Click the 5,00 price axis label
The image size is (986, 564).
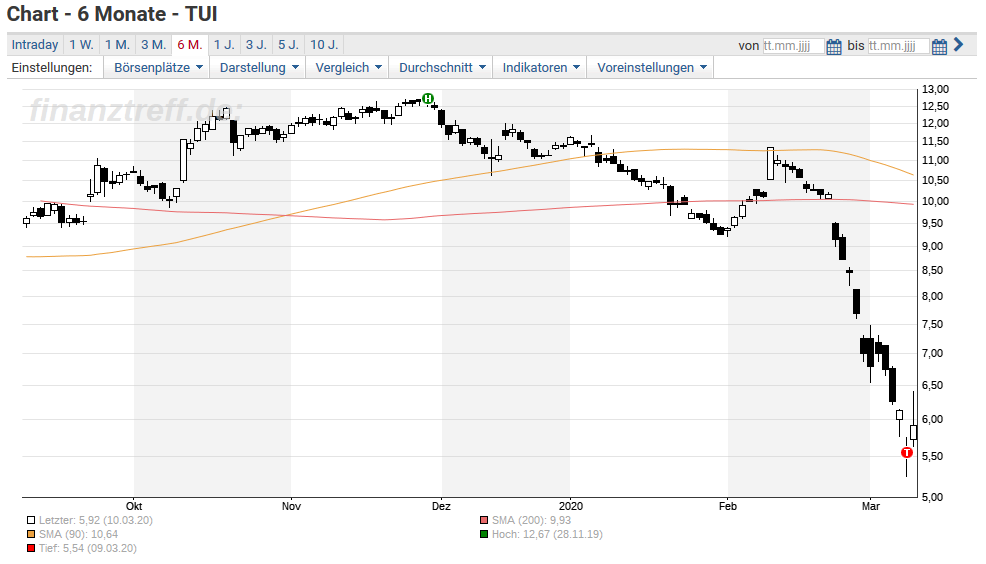pos(933,497)
